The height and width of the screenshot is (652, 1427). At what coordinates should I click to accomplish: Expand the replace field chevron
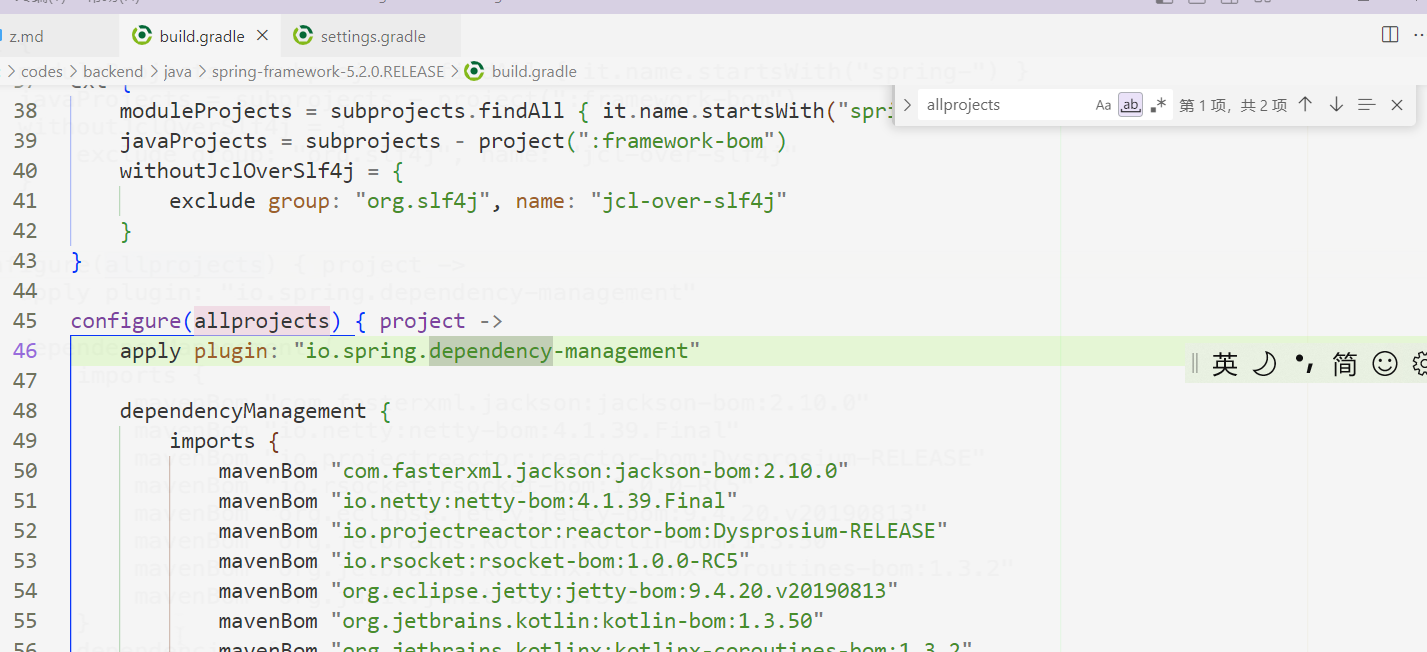(x=907, y=105)
